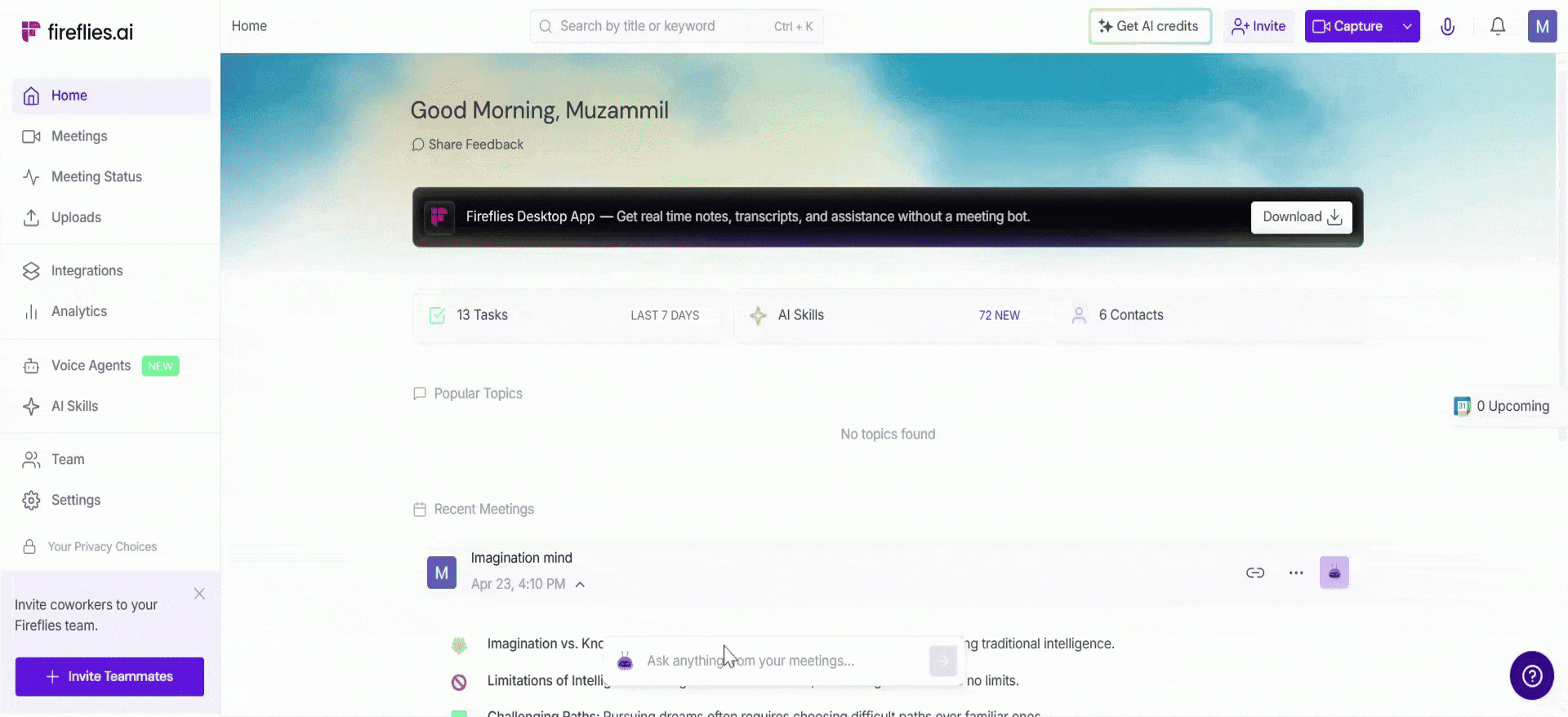Collapse the Imagination mind meeting summary chevron
This screenshot has width=1568, height=717.
click(580, 585)
